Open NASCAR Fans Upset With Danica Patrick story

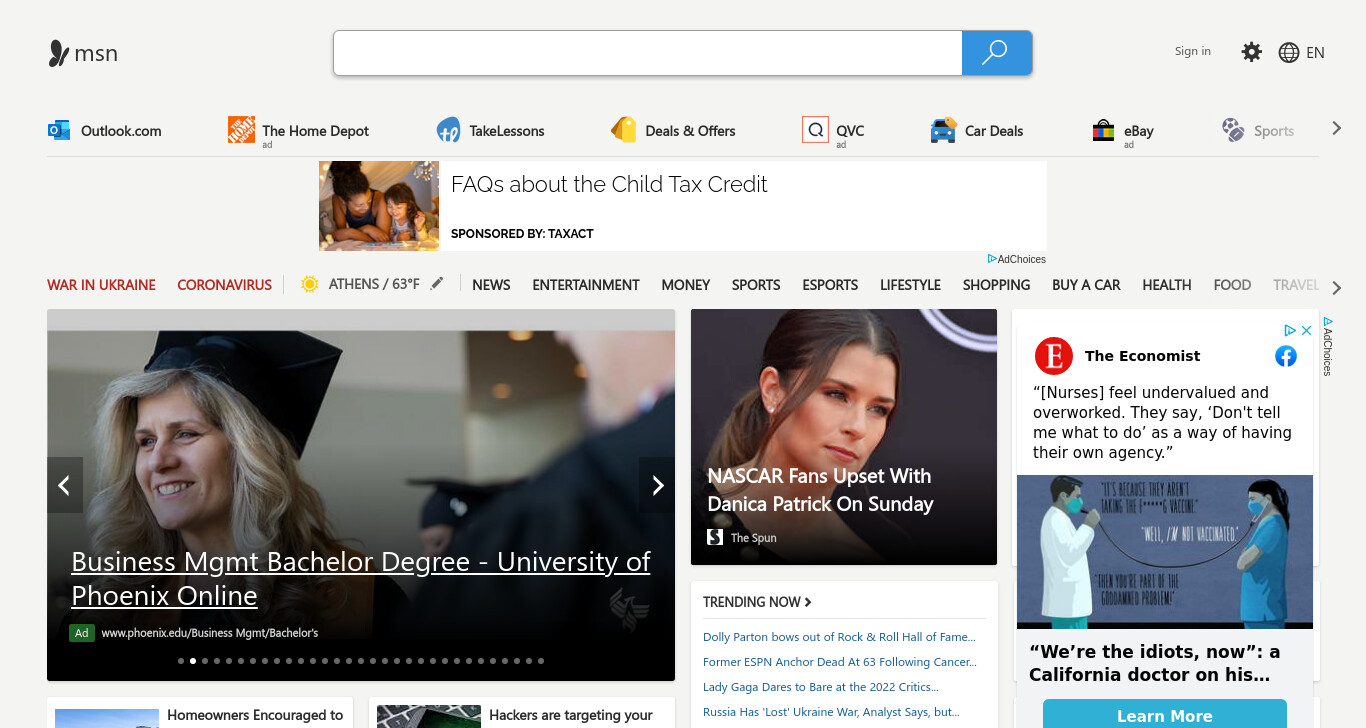pyautogui.click(x=820, y=490)
